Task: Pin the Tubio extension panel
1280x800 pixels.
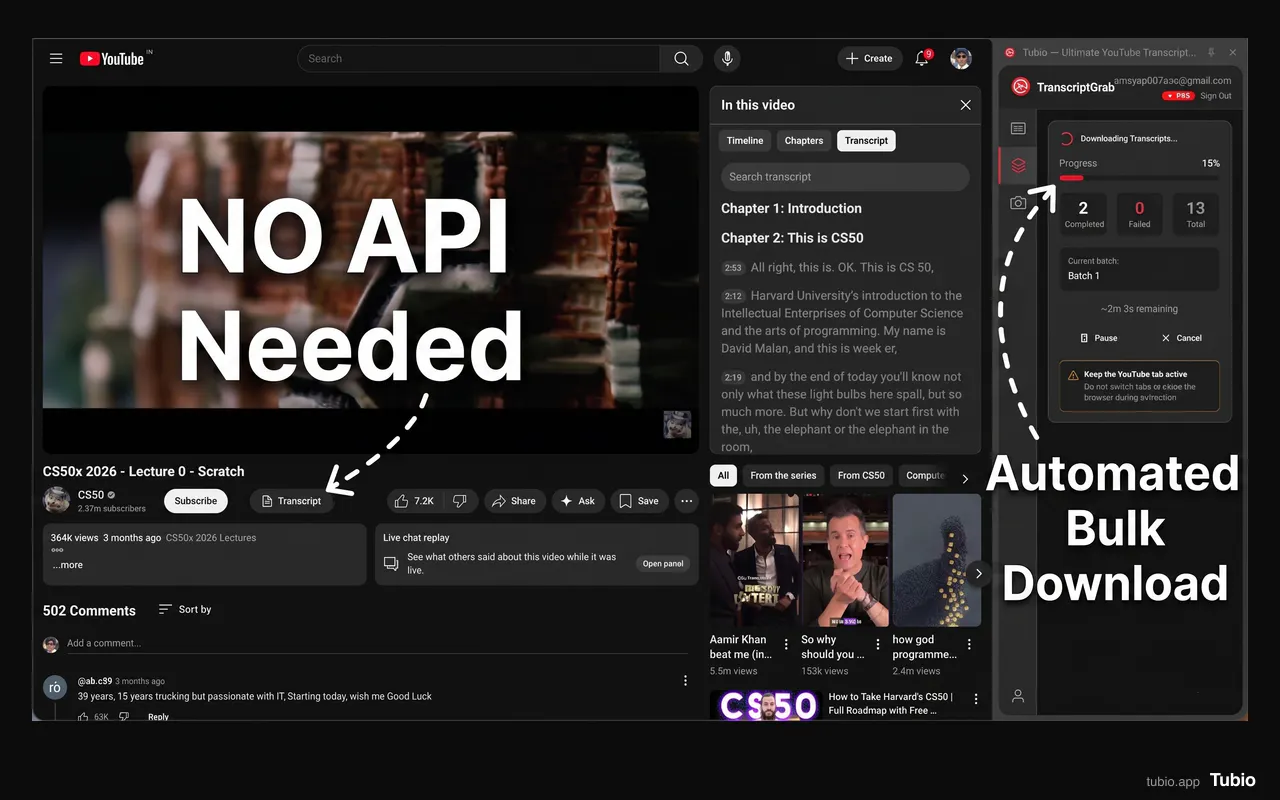Action: pyautogui.click(x=1211, y=53)
